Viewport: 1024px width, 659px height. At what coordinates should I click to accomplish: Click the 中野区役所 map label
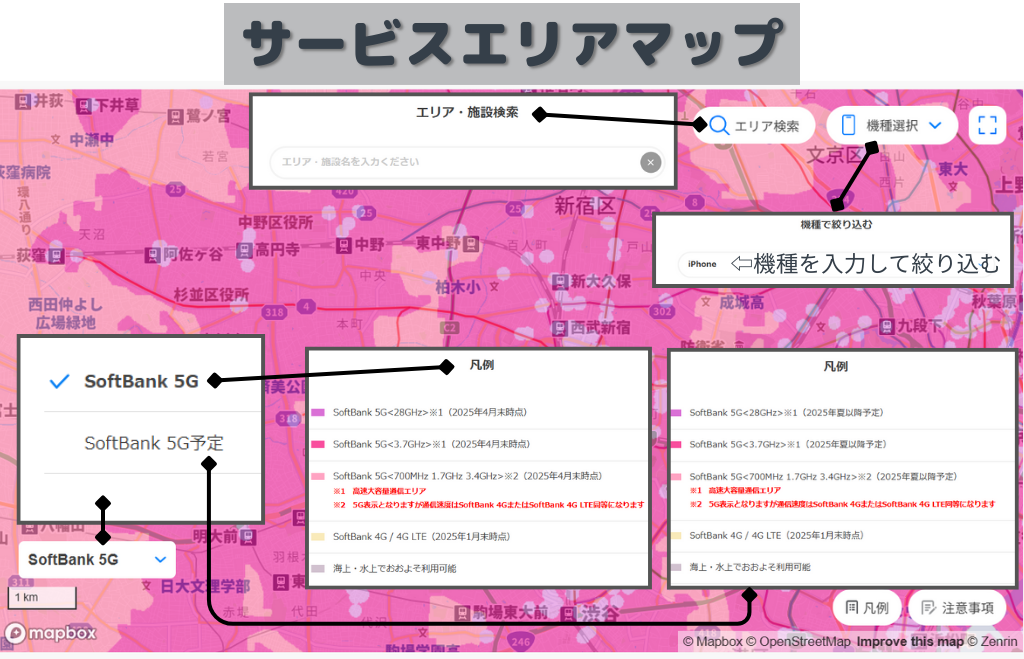(275, 223)
